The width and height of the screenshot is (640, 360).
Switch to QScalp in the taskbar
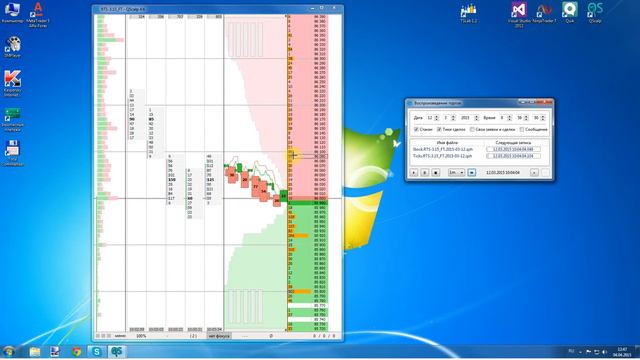(117, 351)
